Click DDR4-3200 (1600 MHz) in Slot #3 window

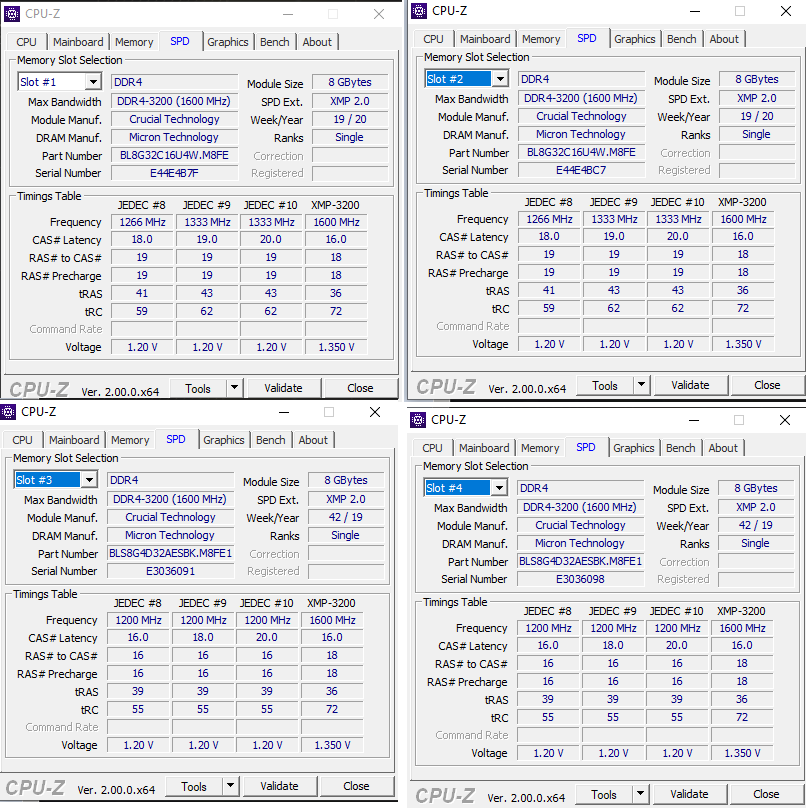pos(170,499)
